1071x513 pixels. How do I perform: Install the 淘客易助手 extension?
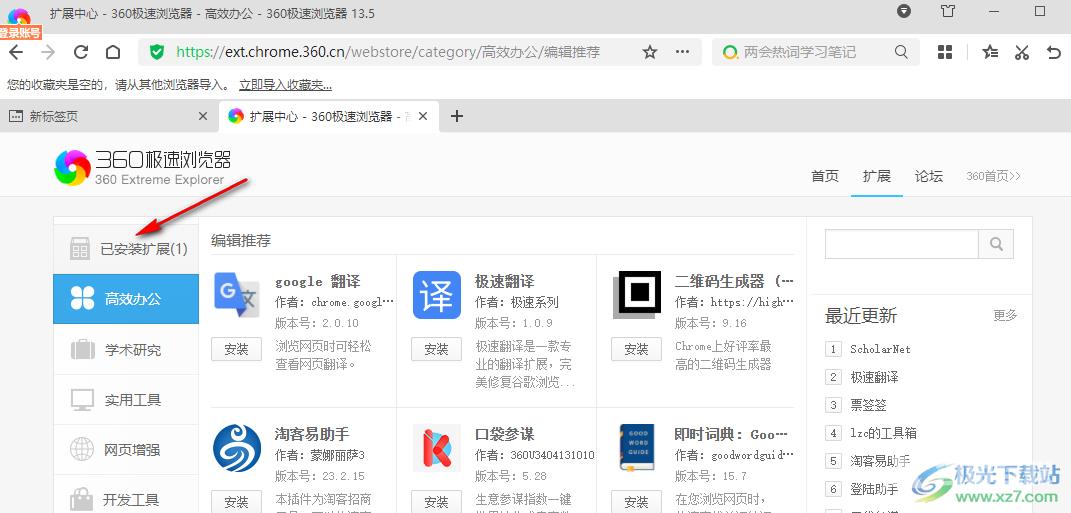tap(236, 502)
